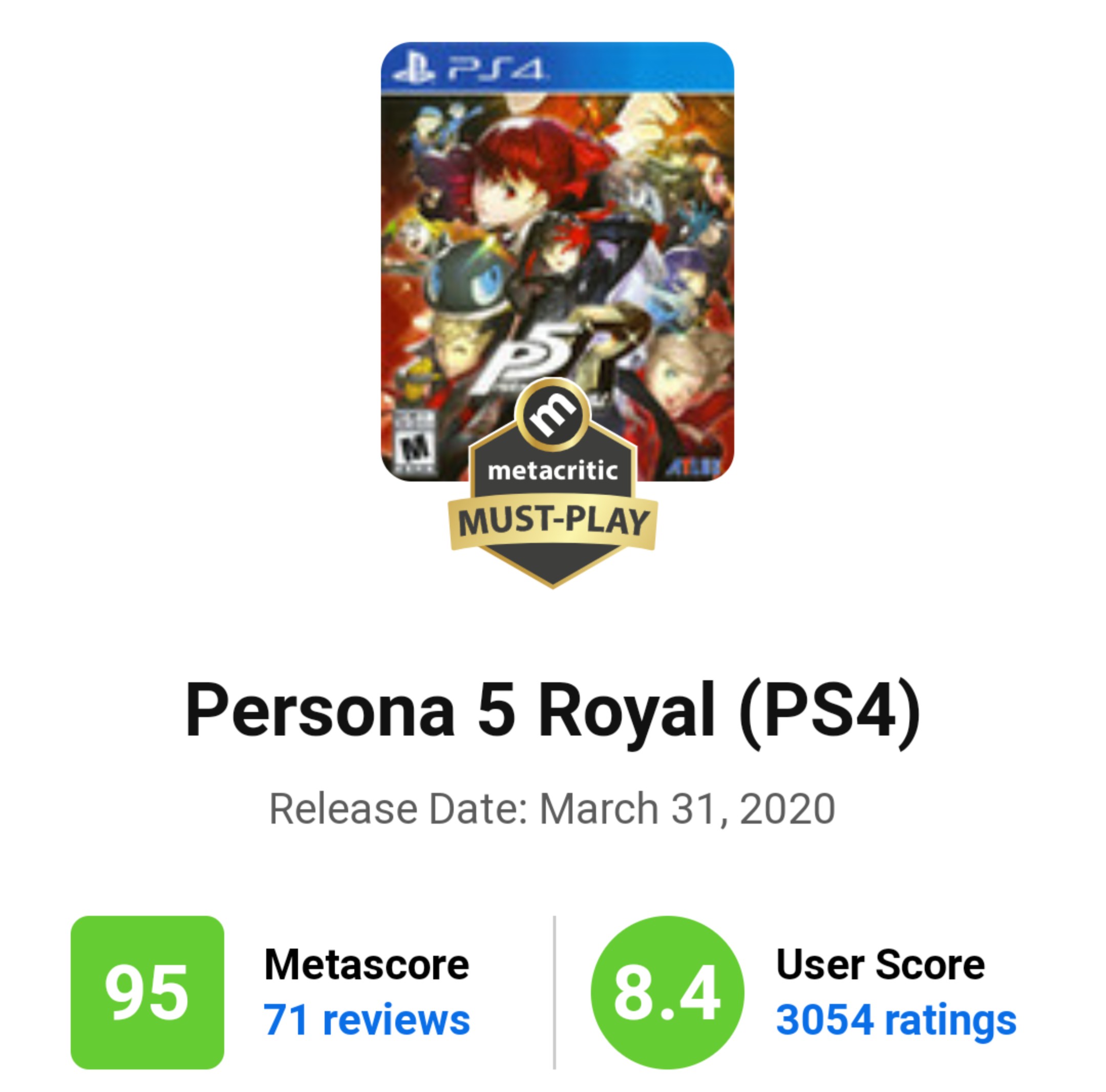Click the green 95 Metascore box

point(147,992)
